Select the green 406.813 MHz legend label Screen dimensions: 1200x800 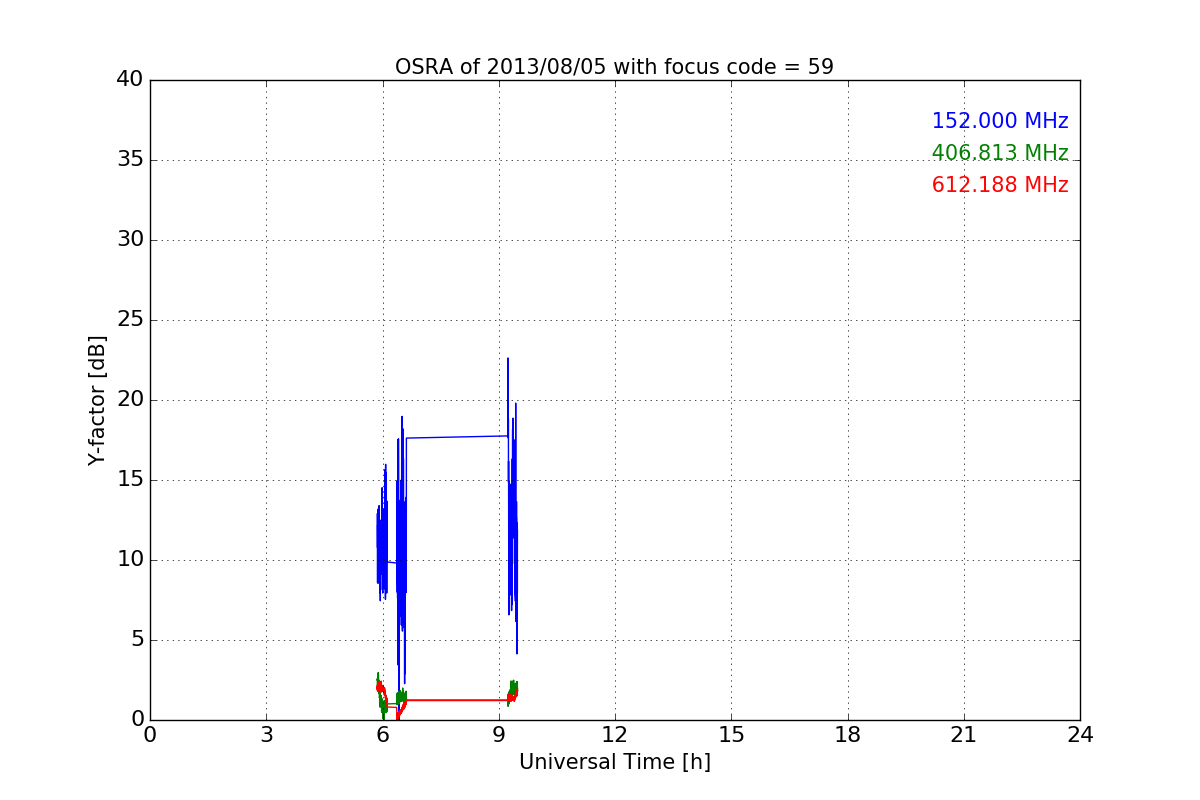coord(1000,153)
